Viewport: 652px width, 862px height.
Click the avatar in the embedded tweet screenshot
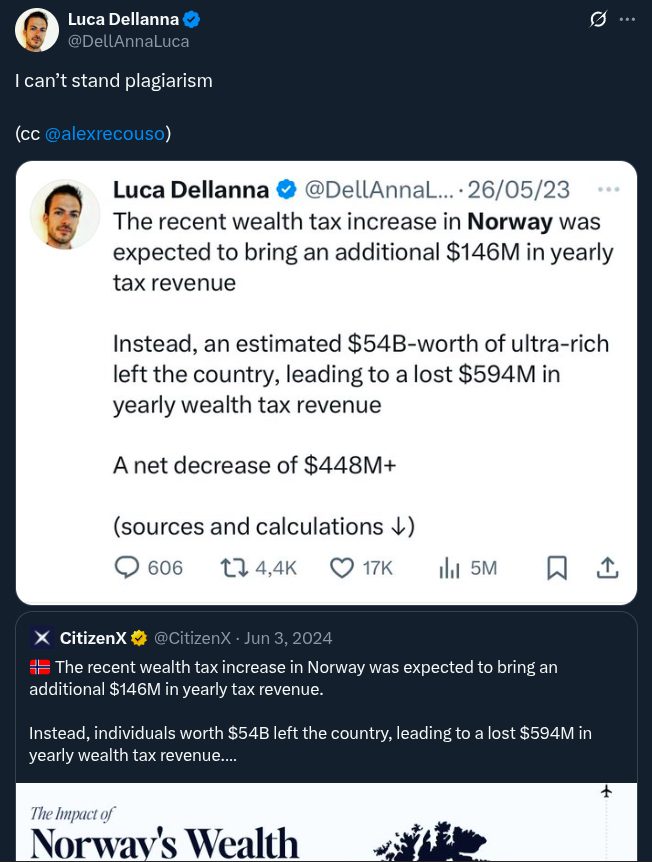(65, 214)
